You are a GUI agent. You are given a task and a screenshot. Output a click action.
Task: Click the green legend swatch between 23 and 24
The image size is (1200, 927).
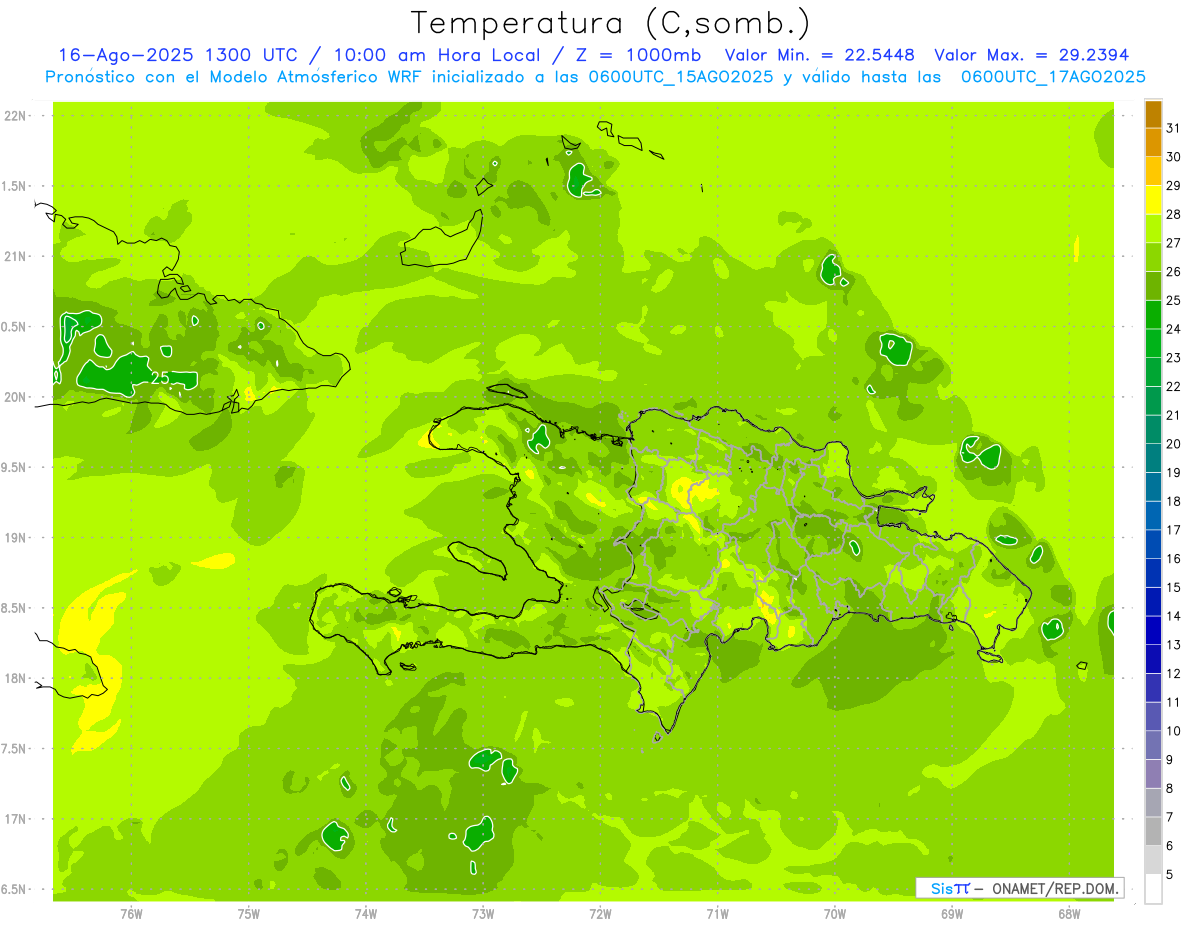point(1153,343)
